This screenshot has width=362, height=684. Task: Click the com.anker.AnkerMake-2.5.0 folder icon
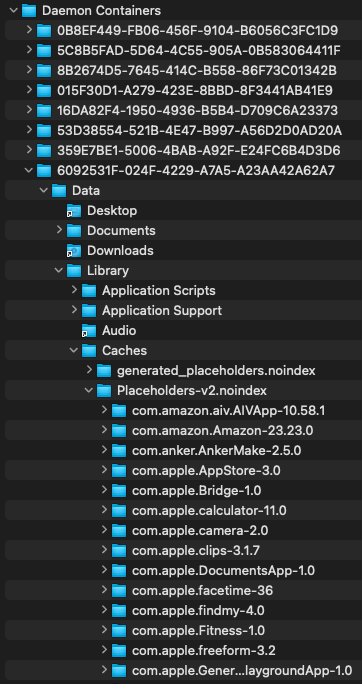(x=119, y=451)
